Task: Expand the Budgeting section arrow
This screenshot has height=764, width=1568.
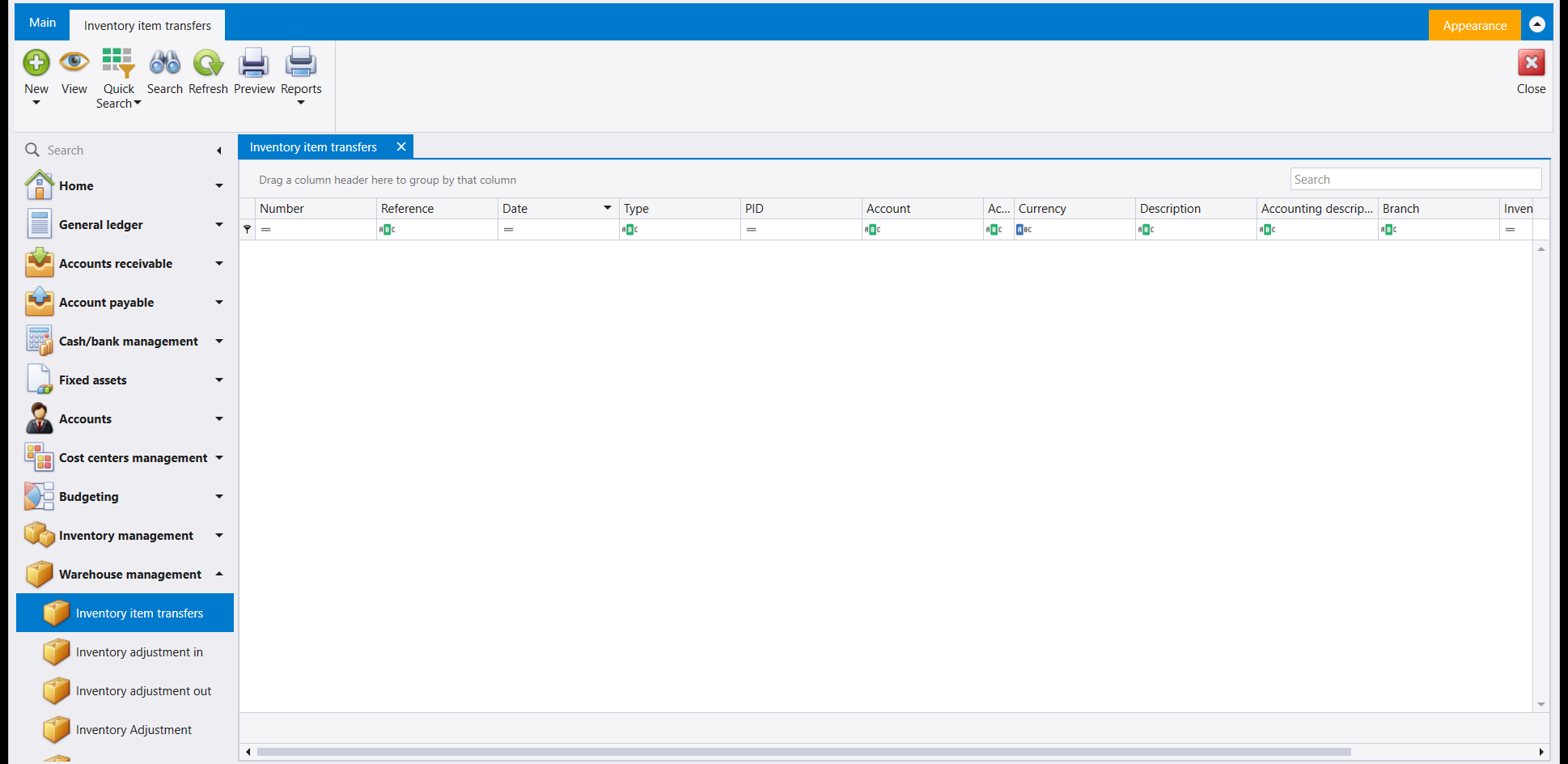Action: click(x=218, y=497)
